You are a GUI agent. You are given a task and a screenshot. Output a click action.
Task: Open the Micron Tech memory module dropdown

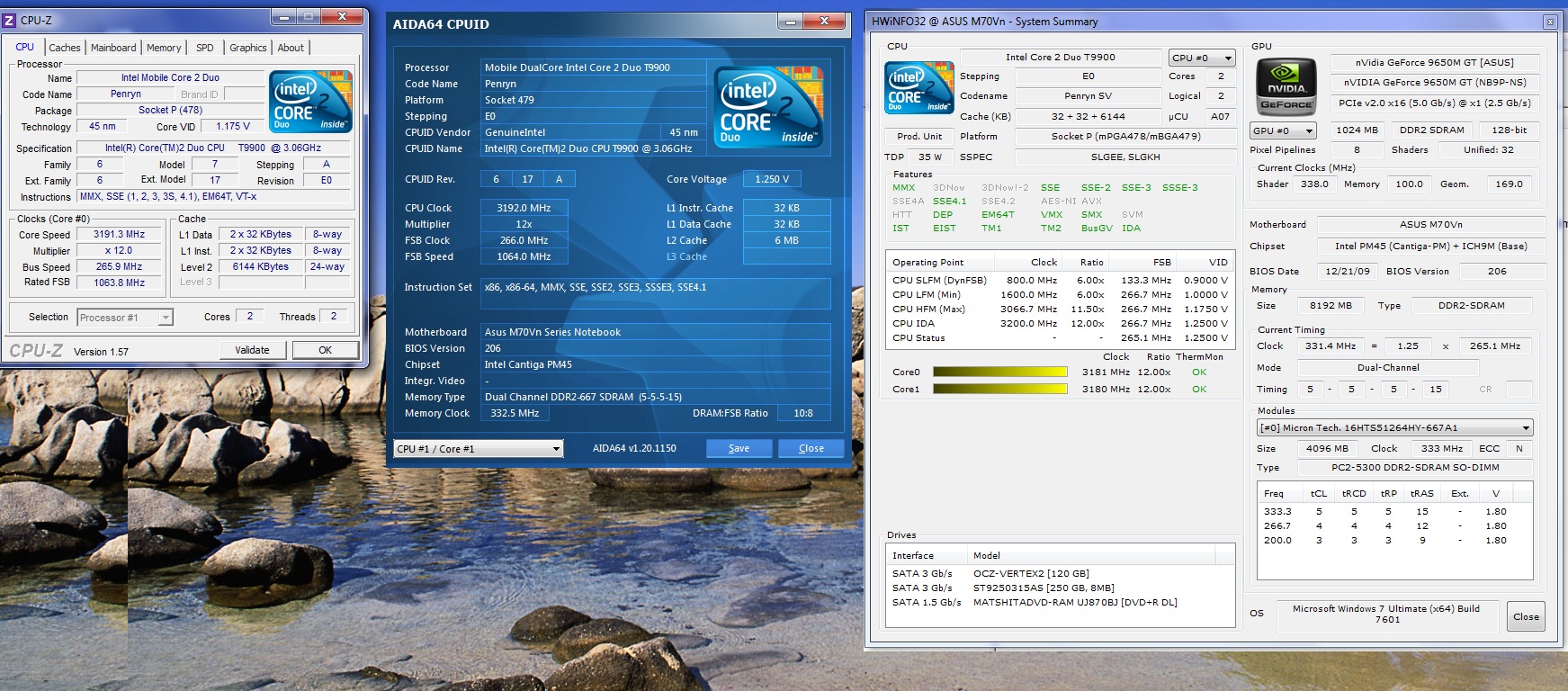pyautogui.click(x=1394, y=428)
